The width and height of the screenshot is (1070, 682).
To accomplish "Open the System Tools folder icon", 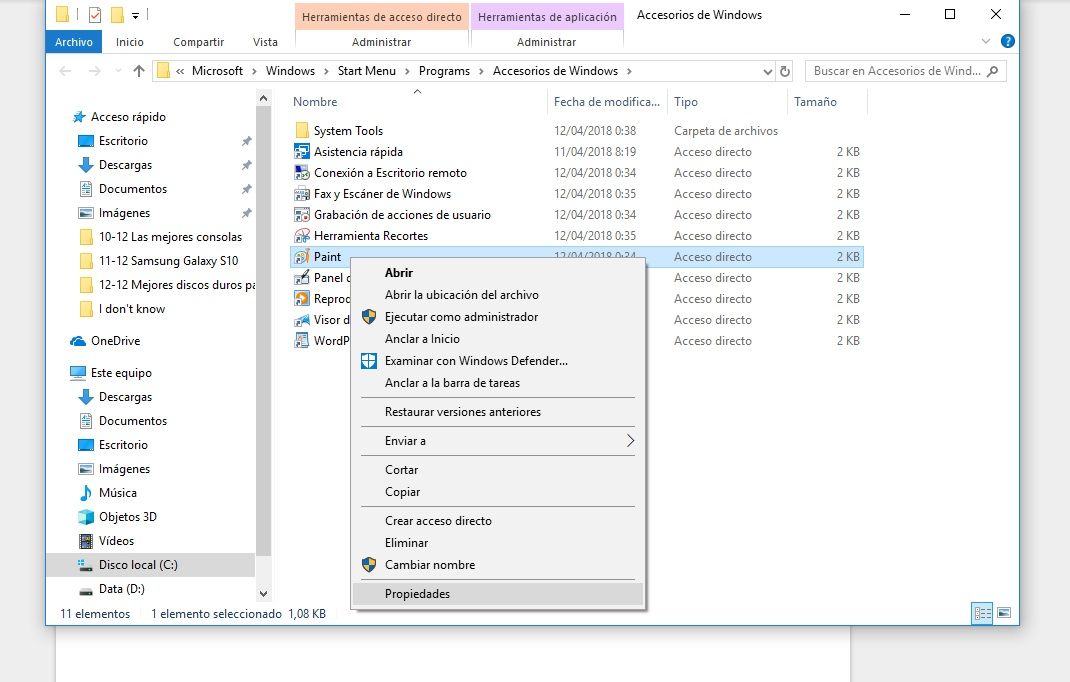I will click(303, 130).
